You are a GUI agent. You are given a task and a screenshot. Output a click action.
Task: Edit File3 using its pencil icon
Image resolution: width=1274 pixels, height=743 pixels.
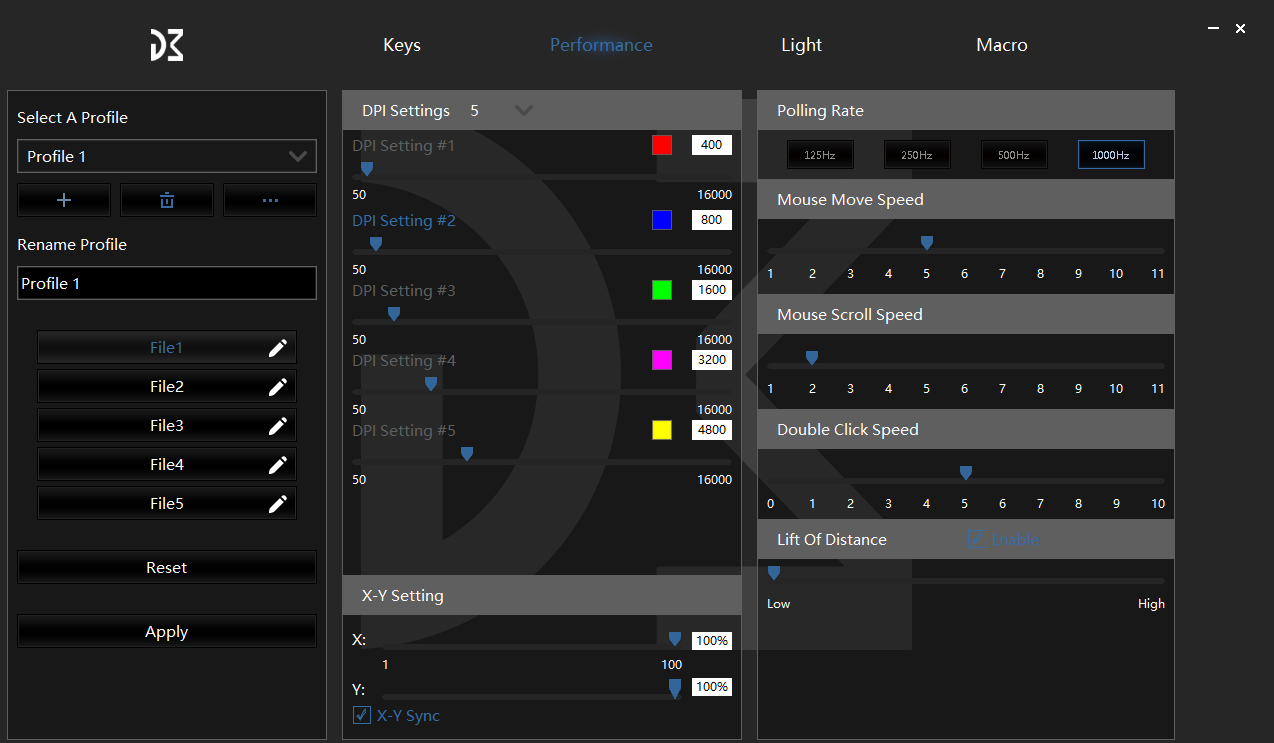(x=278, y=426)
